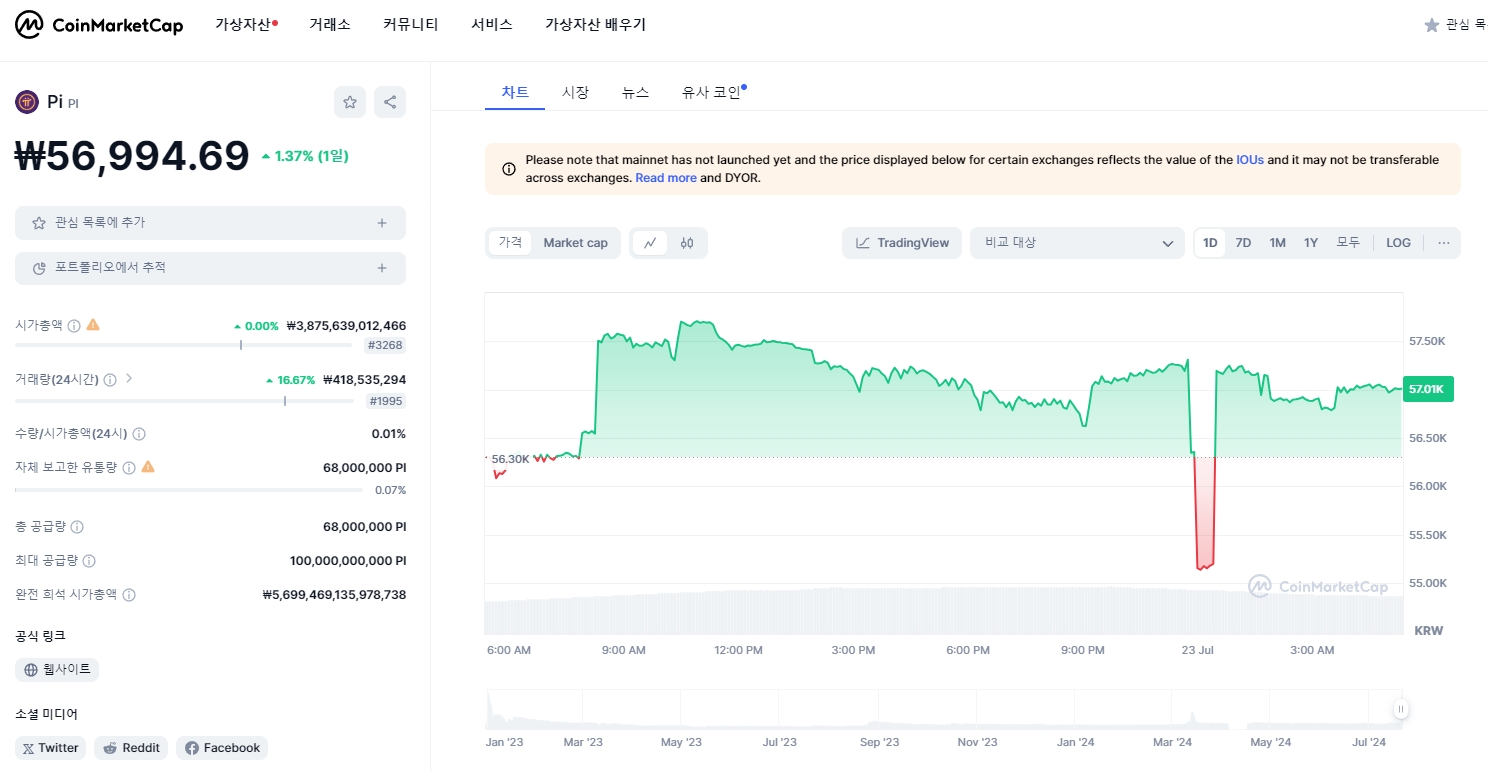Select the 1D time range
1488x771 pixels.
(x=1210, y=243)
